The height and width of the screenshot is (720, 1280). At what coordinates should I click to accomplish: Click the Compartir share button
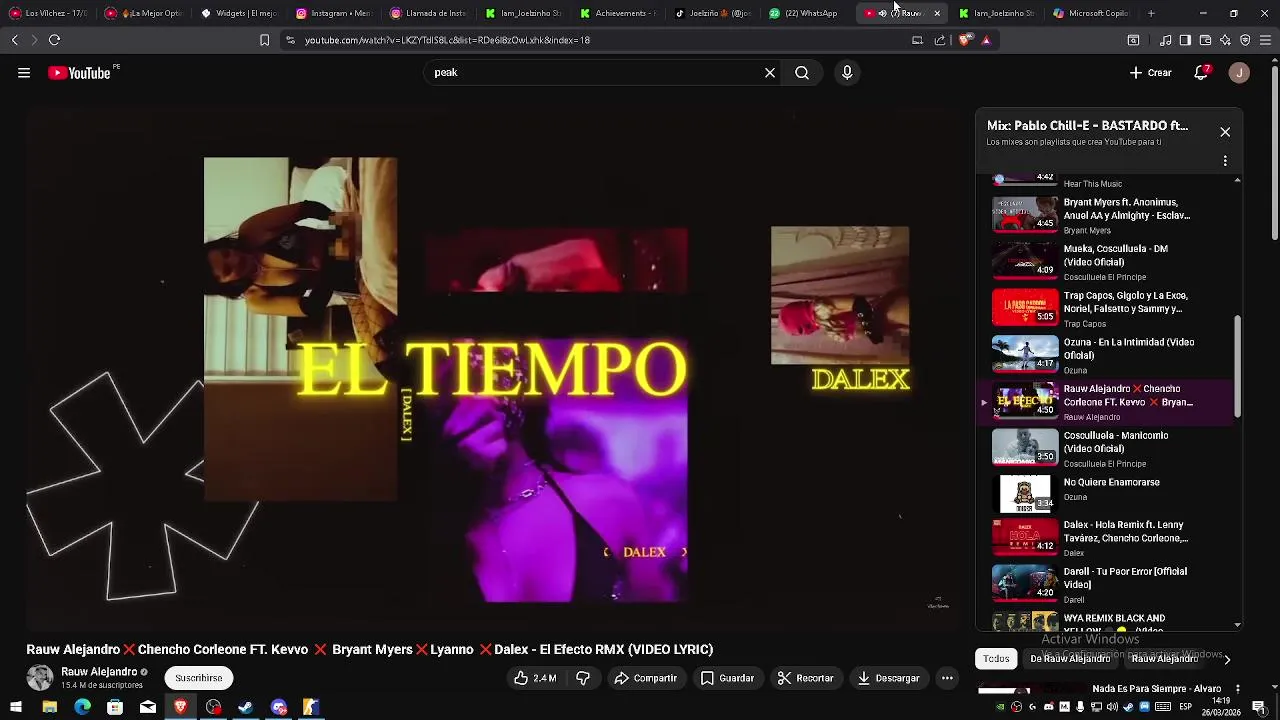[x=645, y=678]
